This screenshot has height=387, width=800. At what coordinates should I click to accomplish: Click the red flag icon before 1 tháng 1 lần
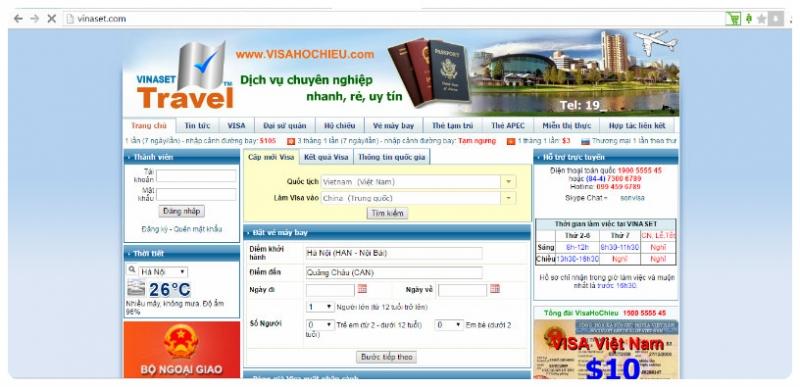511,141
